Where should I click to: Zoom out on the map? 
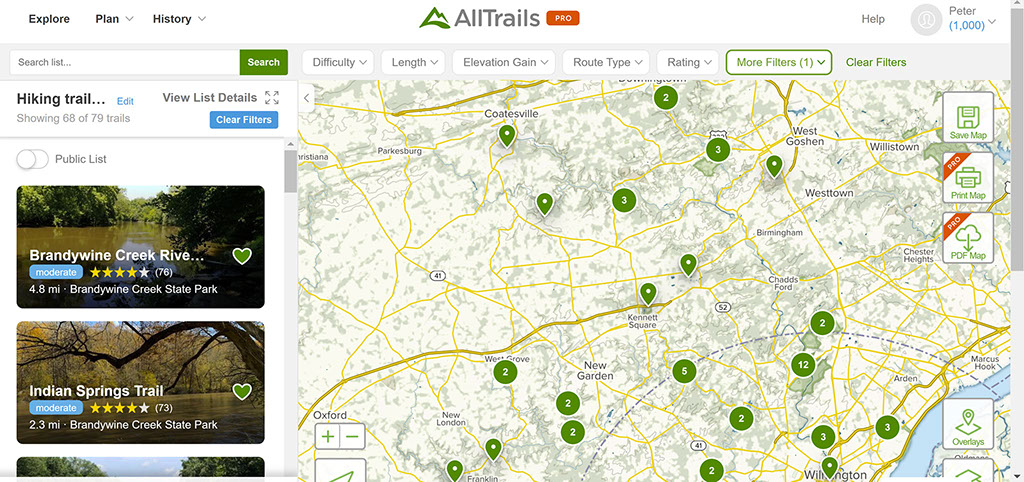353,436
